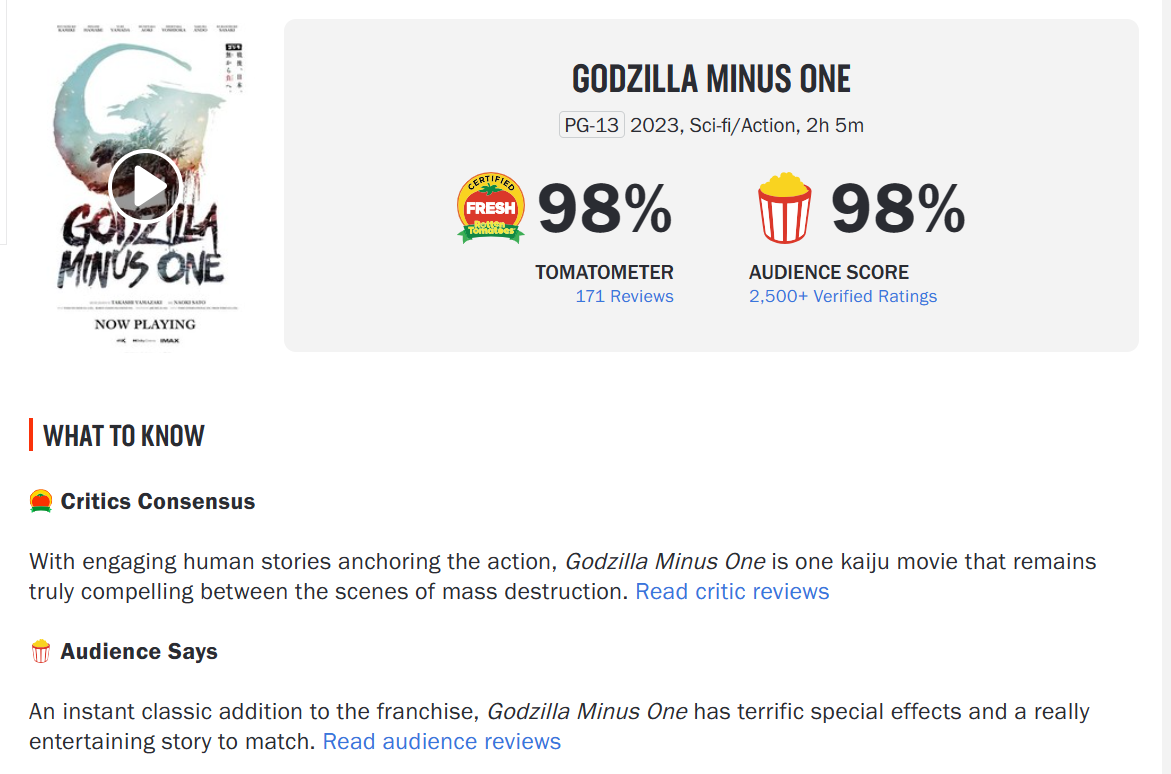Screen dimensions: 1171x774
Task: Click the Tomatometer 98% score
Action: pos(605,210)
